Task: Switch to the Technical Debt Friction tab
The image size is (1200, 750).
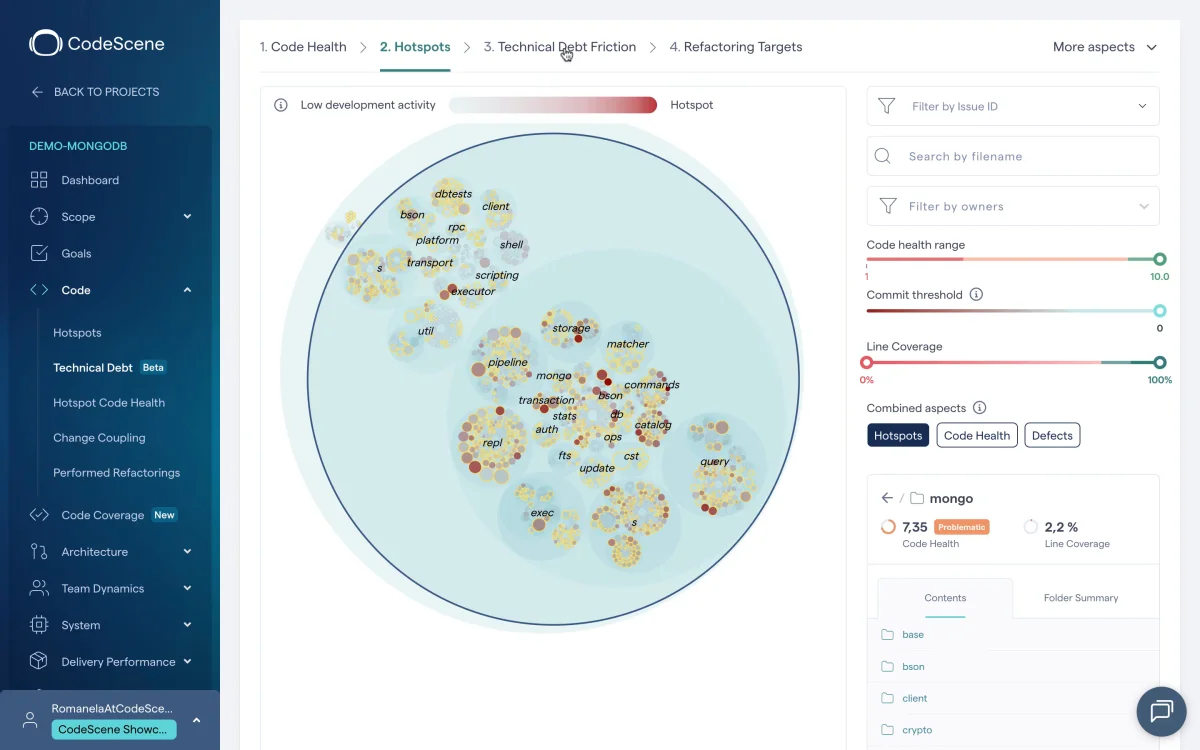Action: click(559, 47)
